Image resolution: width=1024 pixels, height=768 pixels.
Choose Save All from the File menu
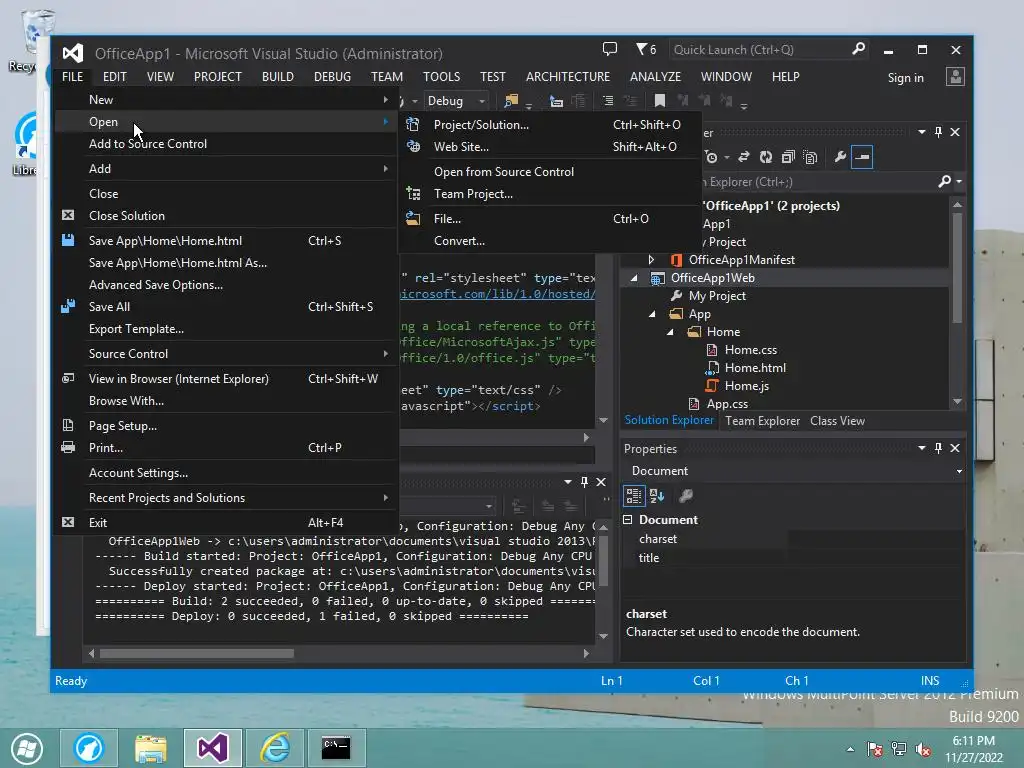pos(226,306)
